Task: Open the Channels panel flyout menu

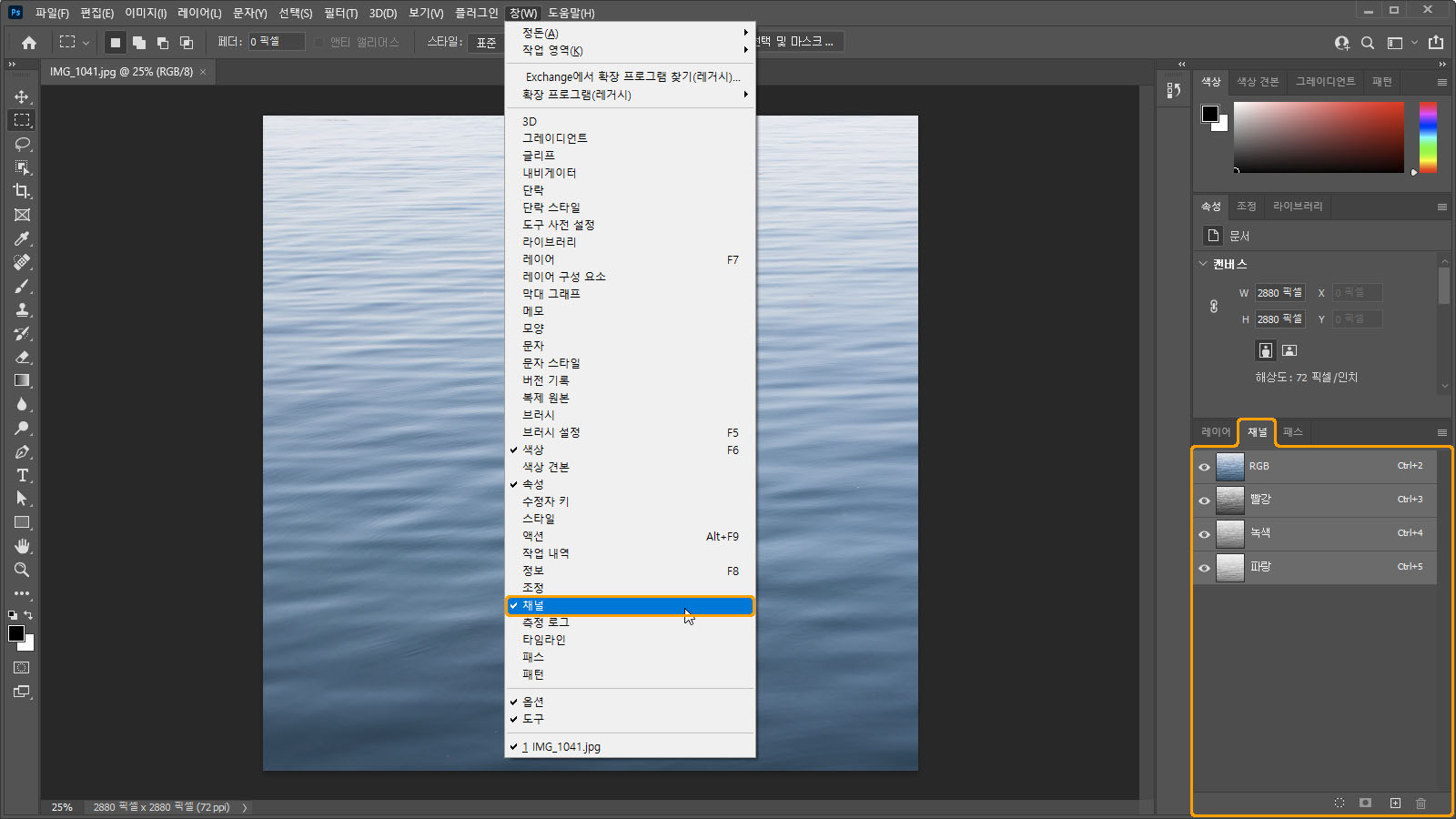Action: tap(1442, 432)
